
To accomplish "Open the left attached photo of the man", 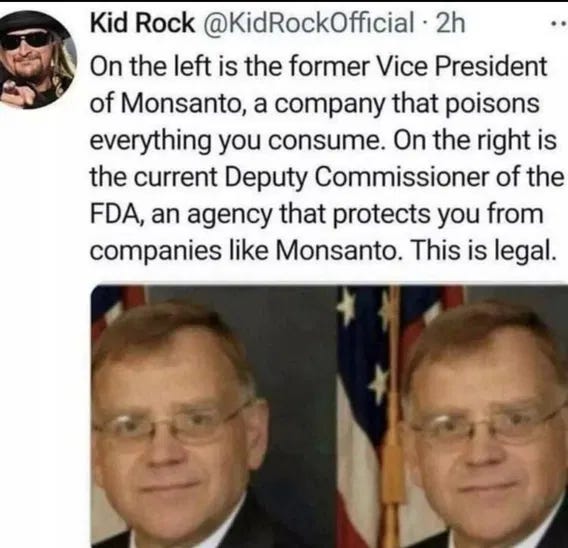I will [x=214, y=417].
